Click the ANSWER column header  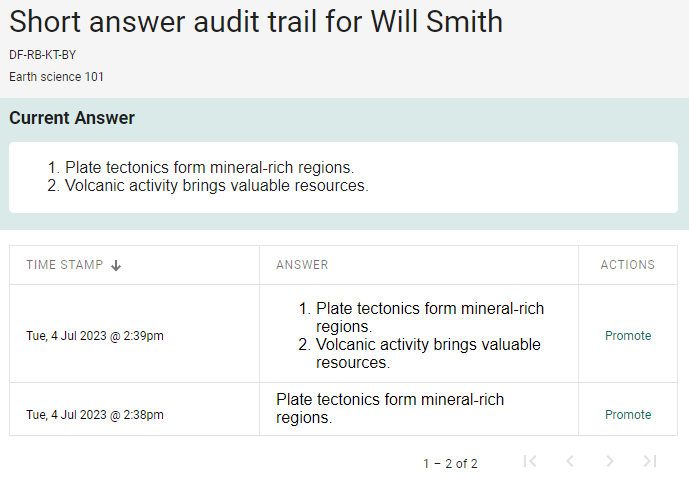pyautogui.click(x=302, y=265)
